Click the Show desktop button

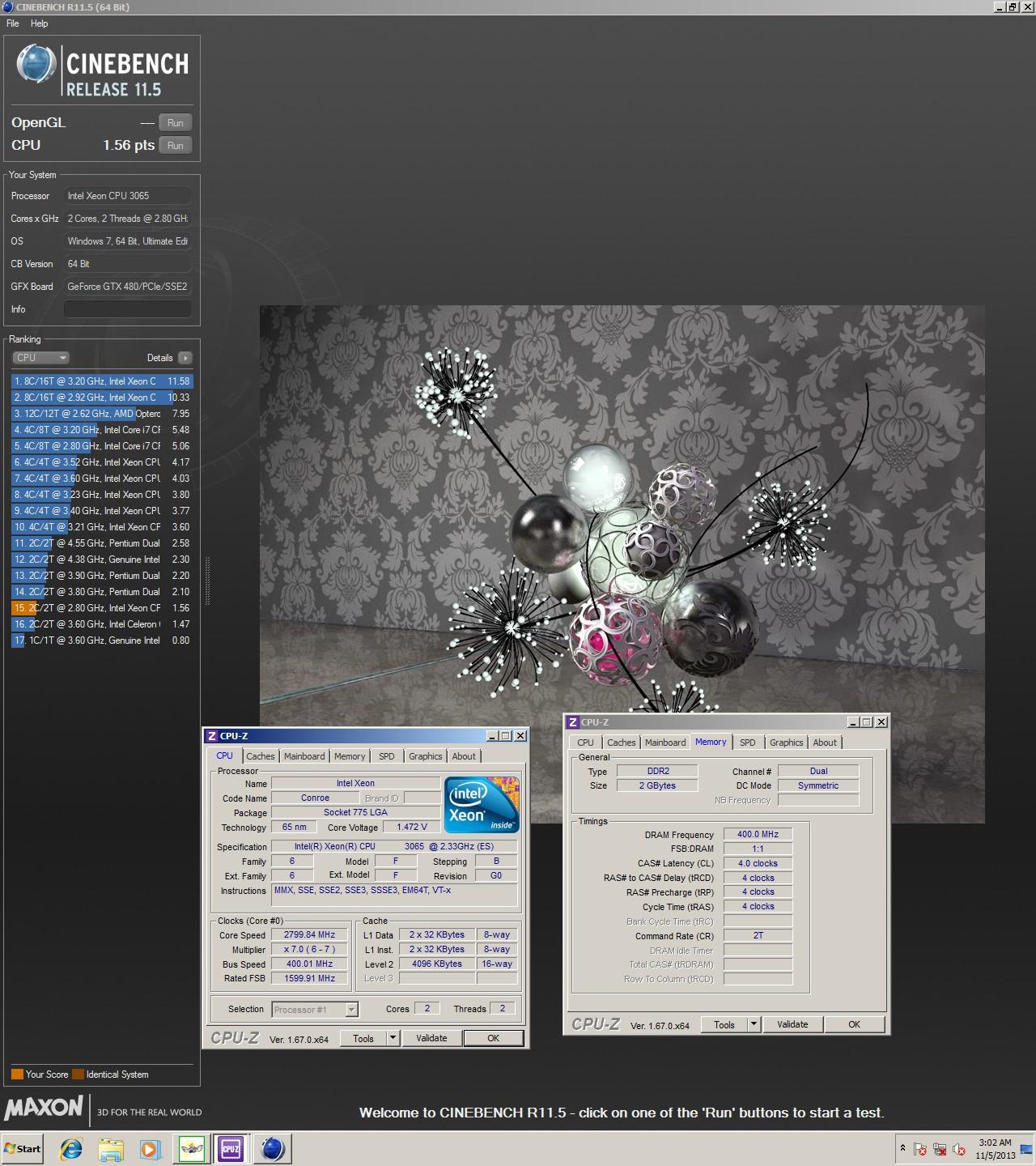pos(1028,1148)
